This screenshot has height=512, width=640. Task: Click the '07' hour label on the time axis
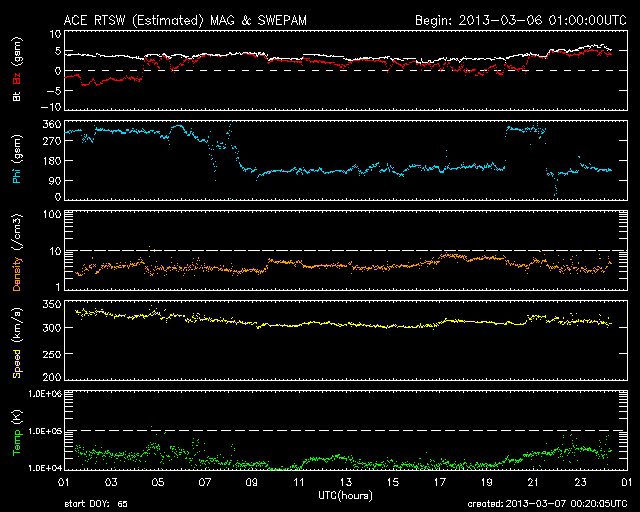(x=205, y=482)
